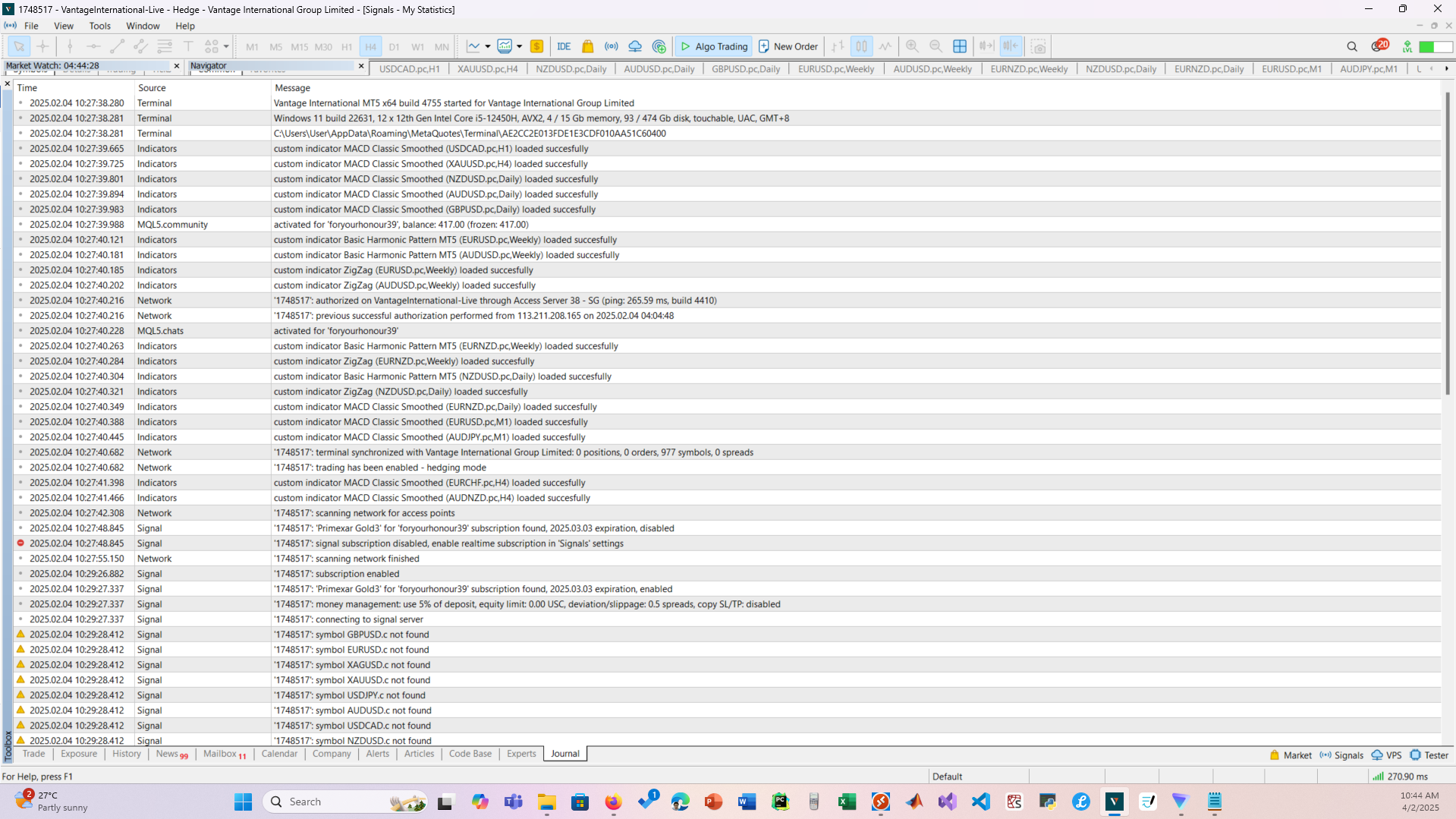Open the MQL5 IDE editor
Screen dimensions: 1456x819
(564, 46)
